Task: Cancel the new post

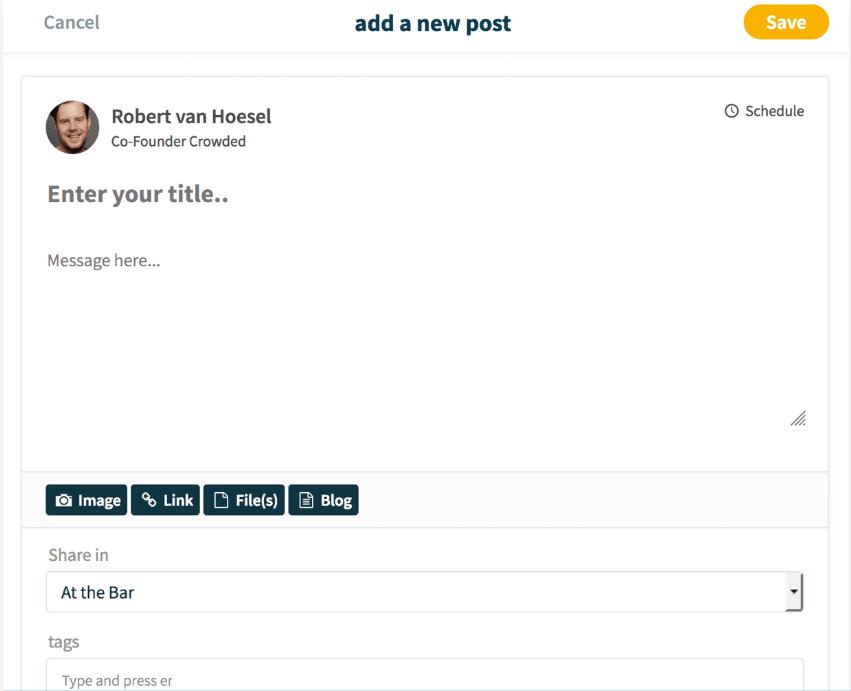Action: pos(71,22)
